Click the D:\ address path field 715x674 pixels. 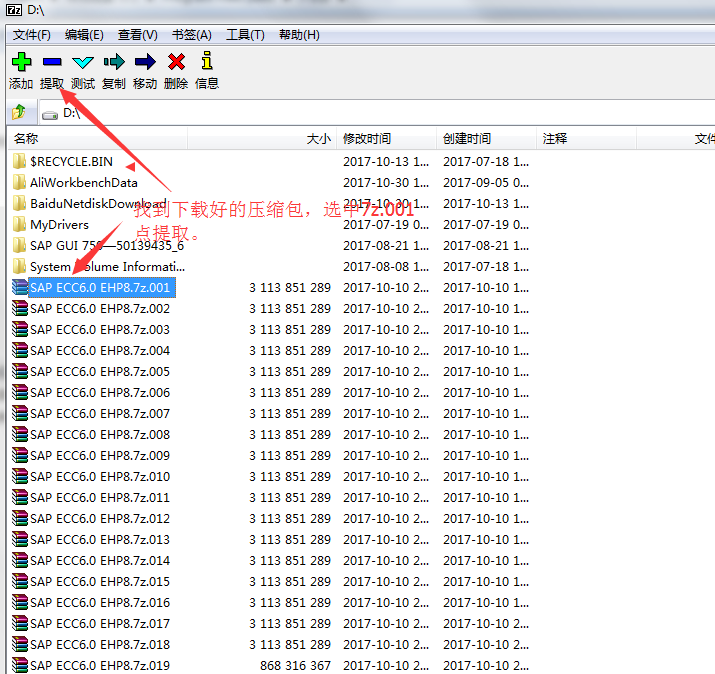point(376,113)
